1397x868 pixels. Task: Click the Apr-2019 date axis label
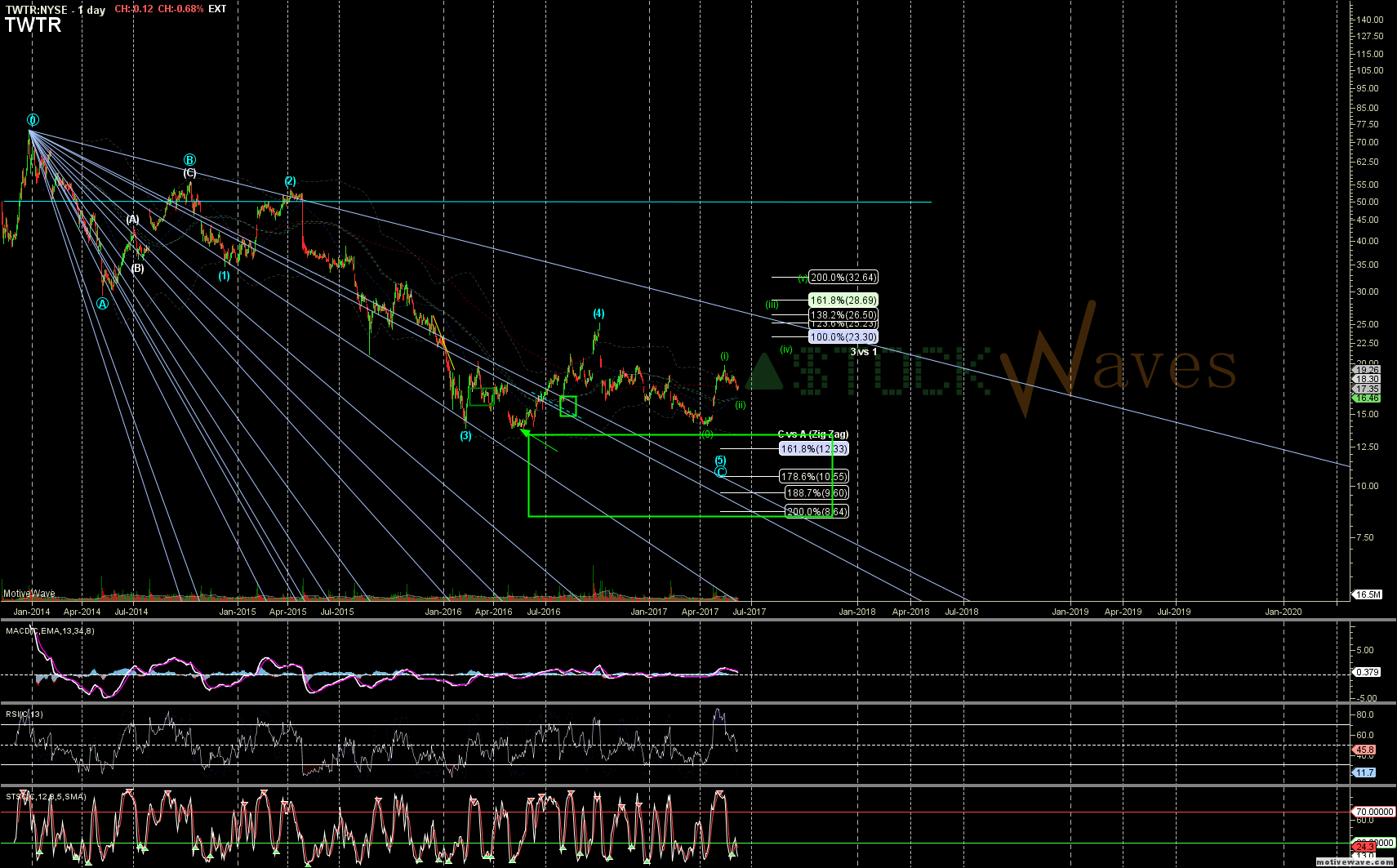[x=1123, y=612]
